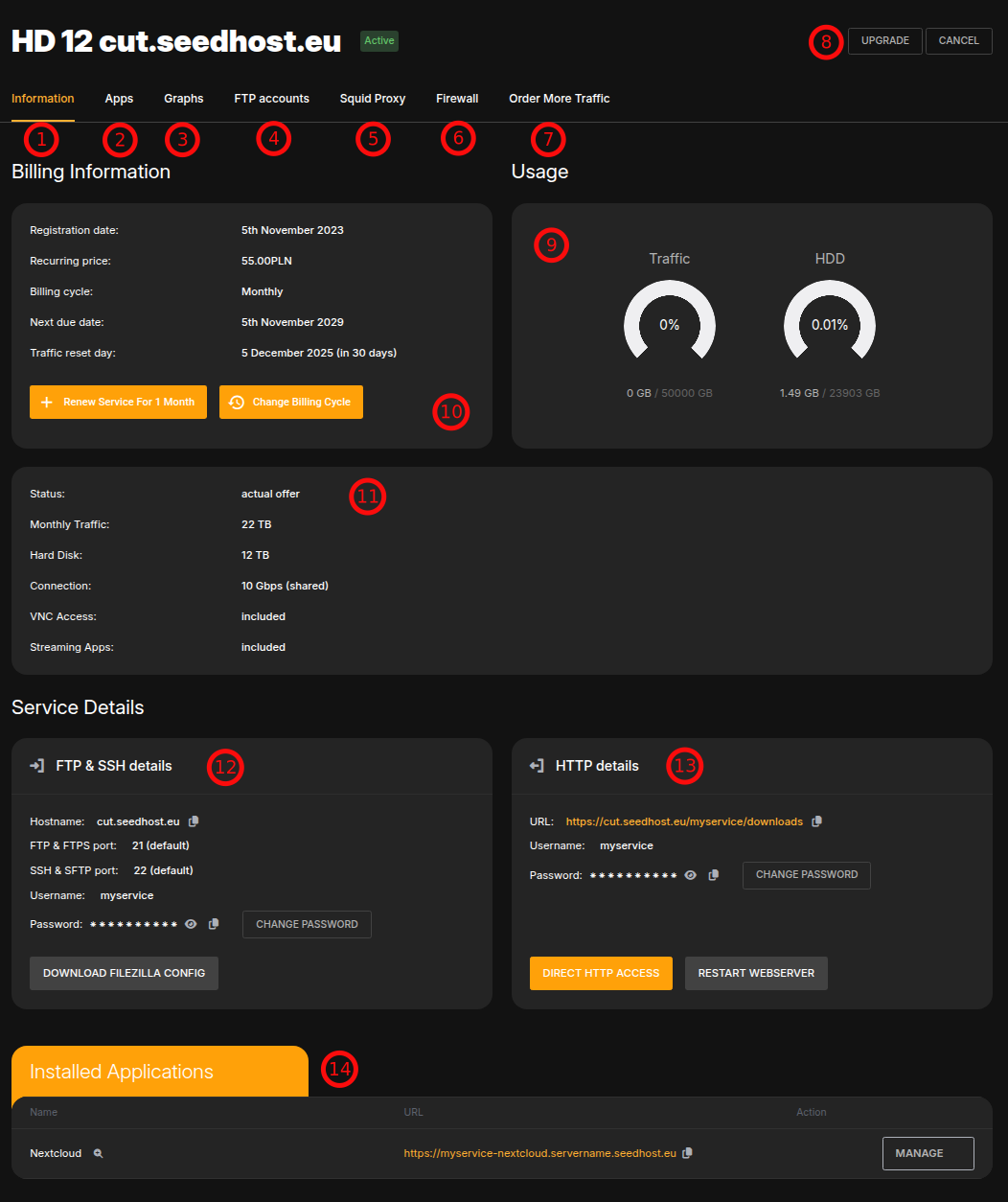Go to the FTP accounts tab

point(272,99)
